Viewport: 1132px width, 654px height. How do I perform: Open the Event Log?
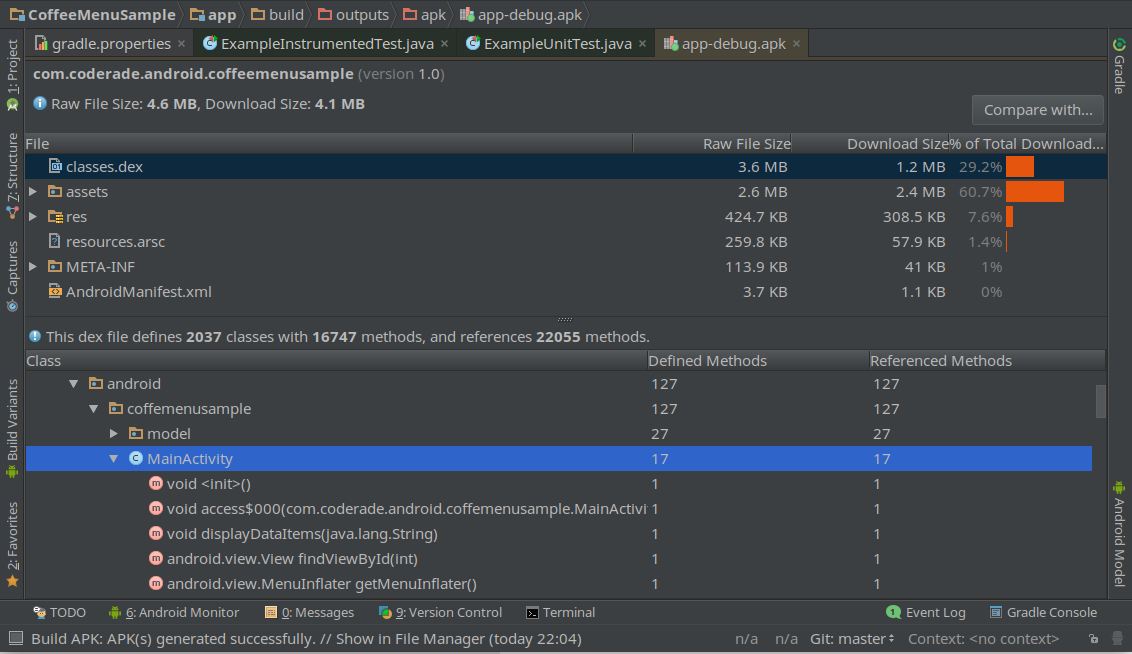coord(926,612)
